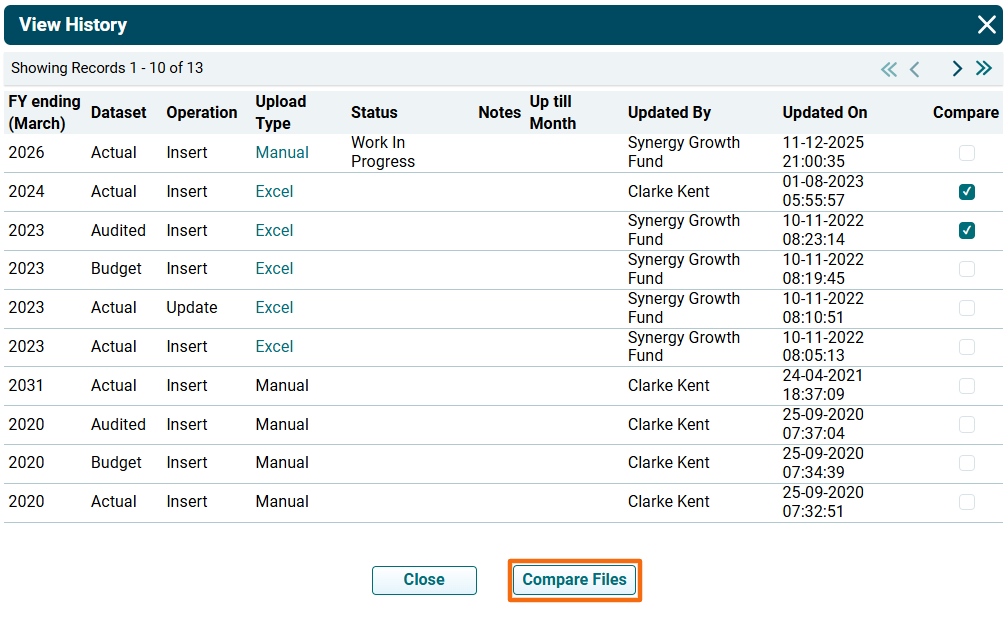This screenshot has width=1005, height=618.
Task: Click the Updated On column header
Action: (824, 113)
